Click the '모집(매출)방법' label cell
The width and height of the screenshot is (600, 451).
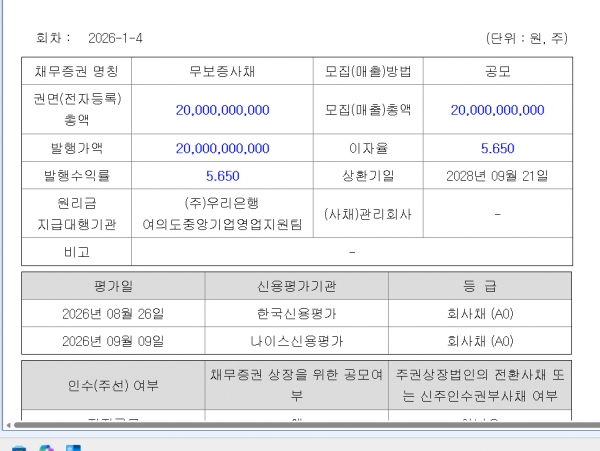click(368, 71)
